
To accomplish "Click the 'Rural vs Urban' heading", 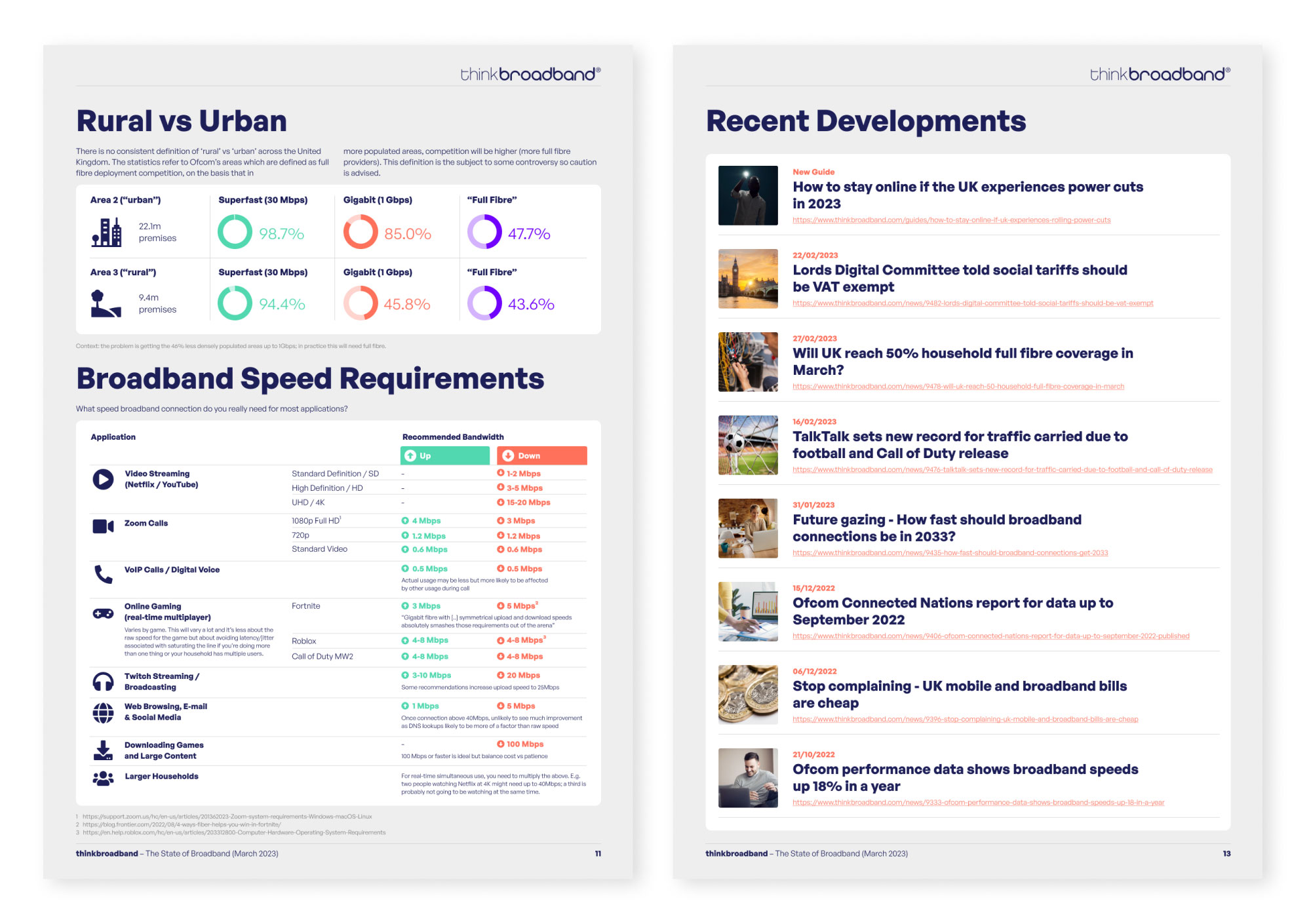I will click(182, 121).
